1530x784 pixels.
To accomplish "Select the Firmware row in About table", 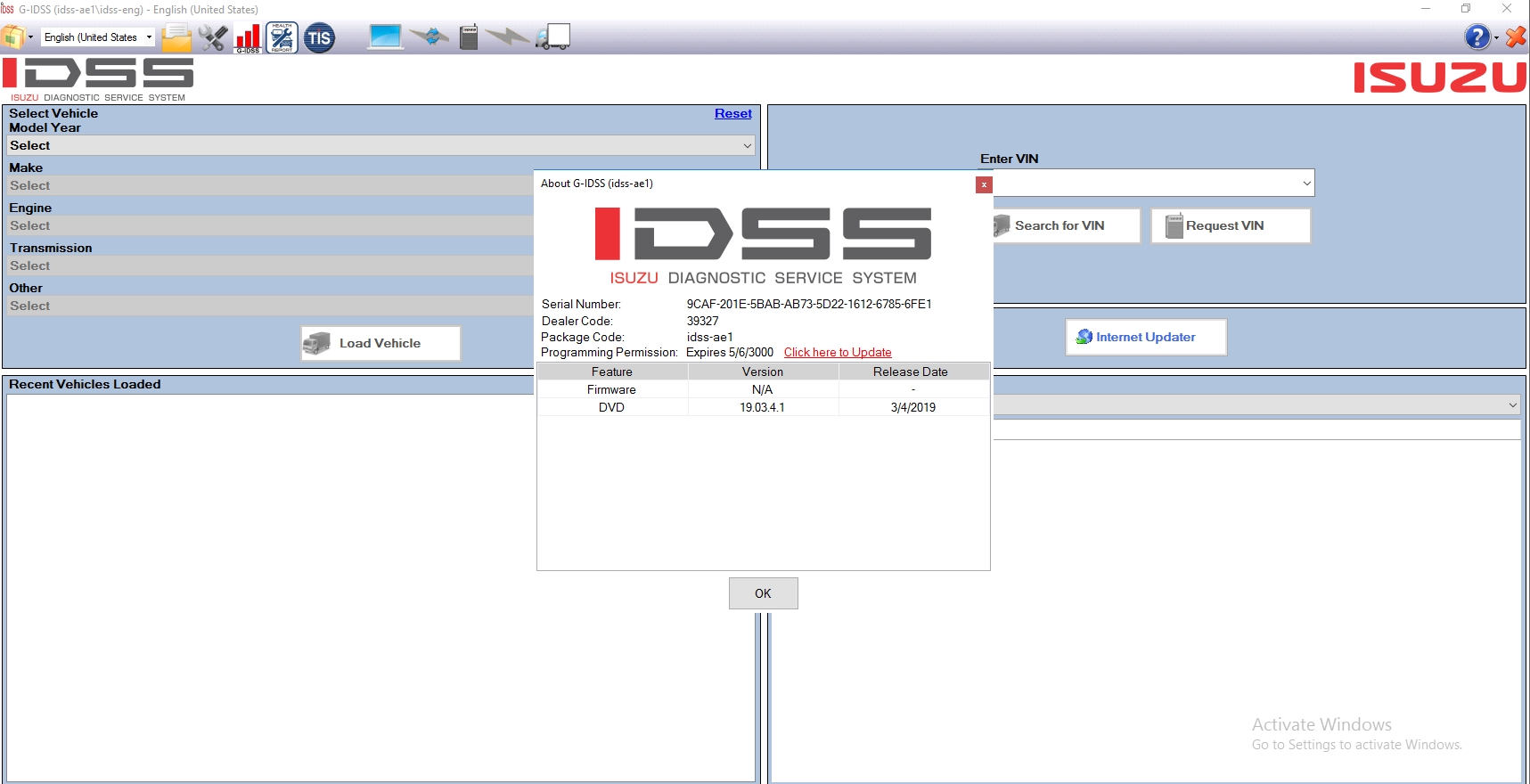I will [x=764, y=389].
